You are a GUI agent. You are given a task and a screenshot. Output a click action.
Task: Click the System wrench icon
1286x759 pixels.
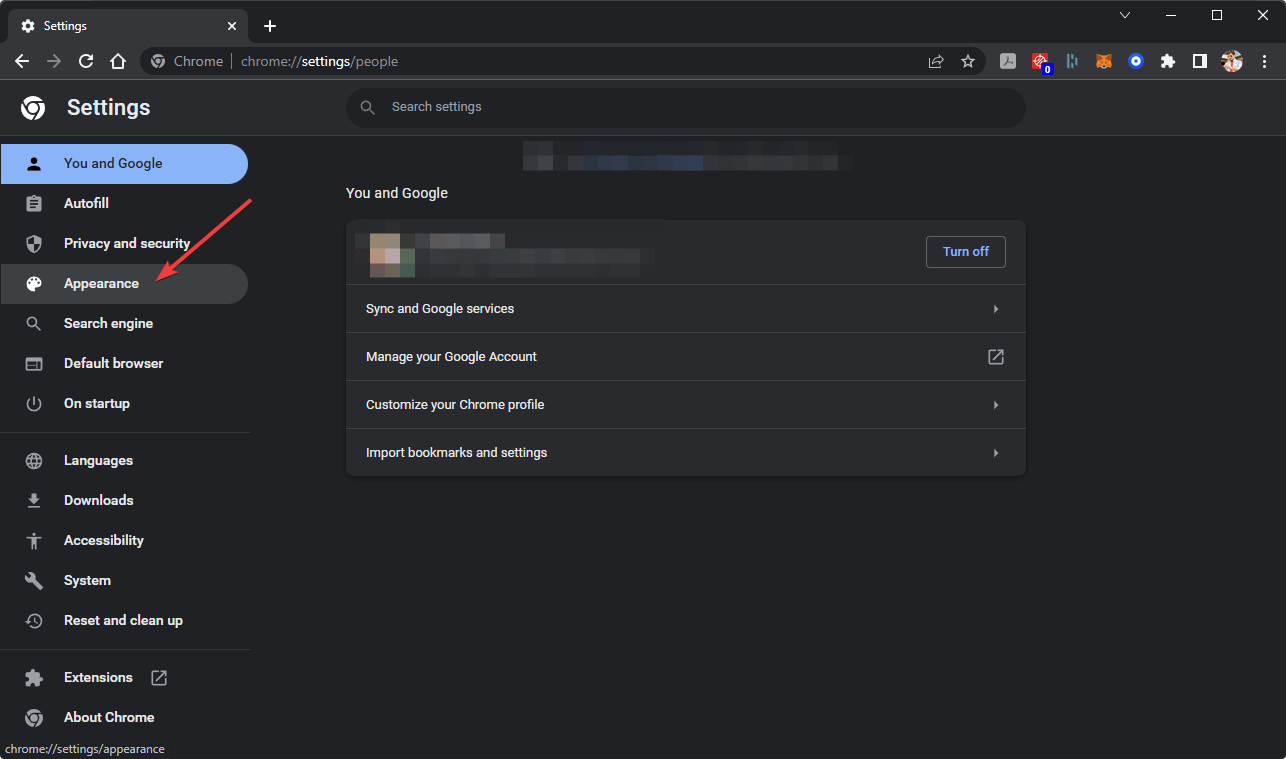34,581
